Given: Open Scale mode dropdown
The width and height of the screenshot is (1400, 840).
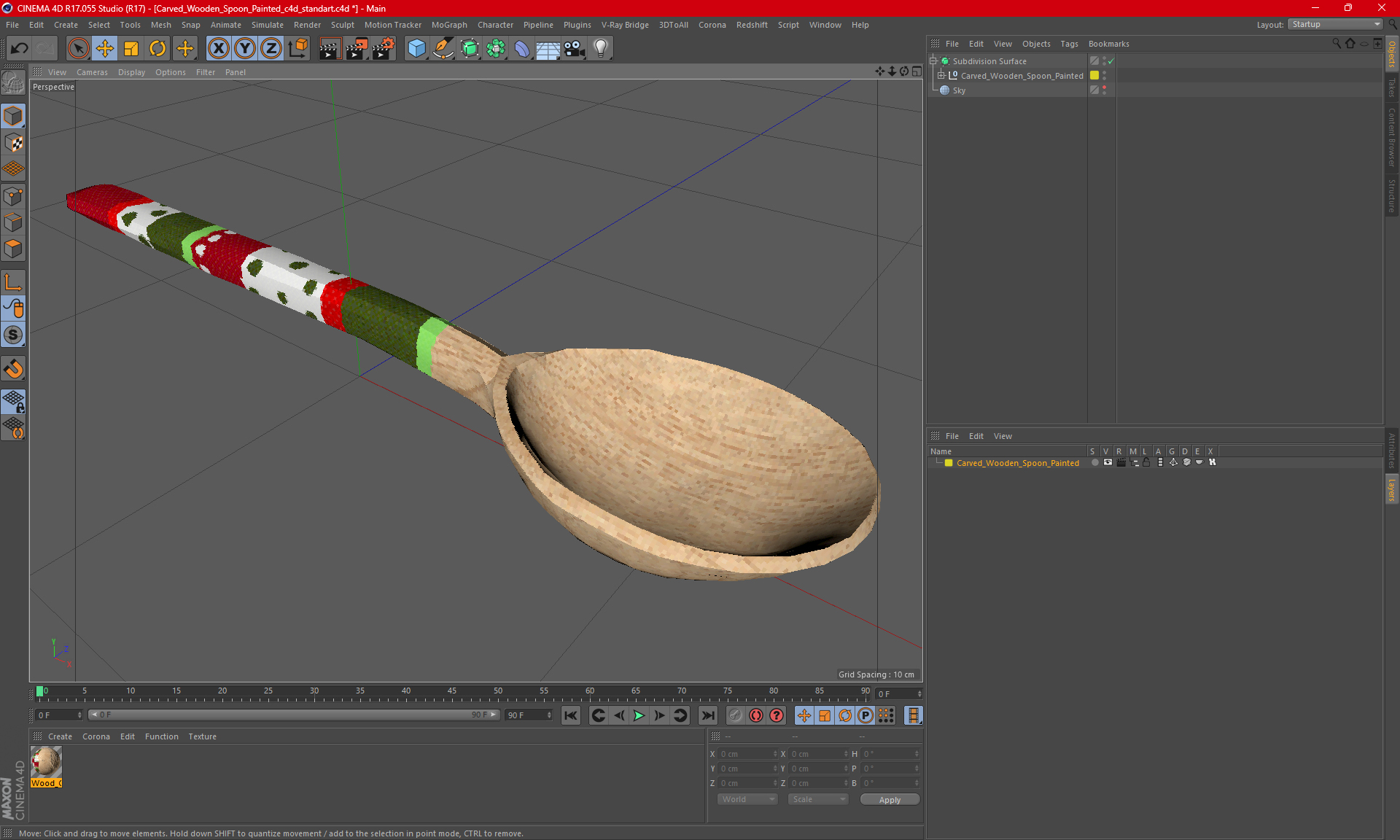Looking at the screenshot, I should [x=818, y=799].
